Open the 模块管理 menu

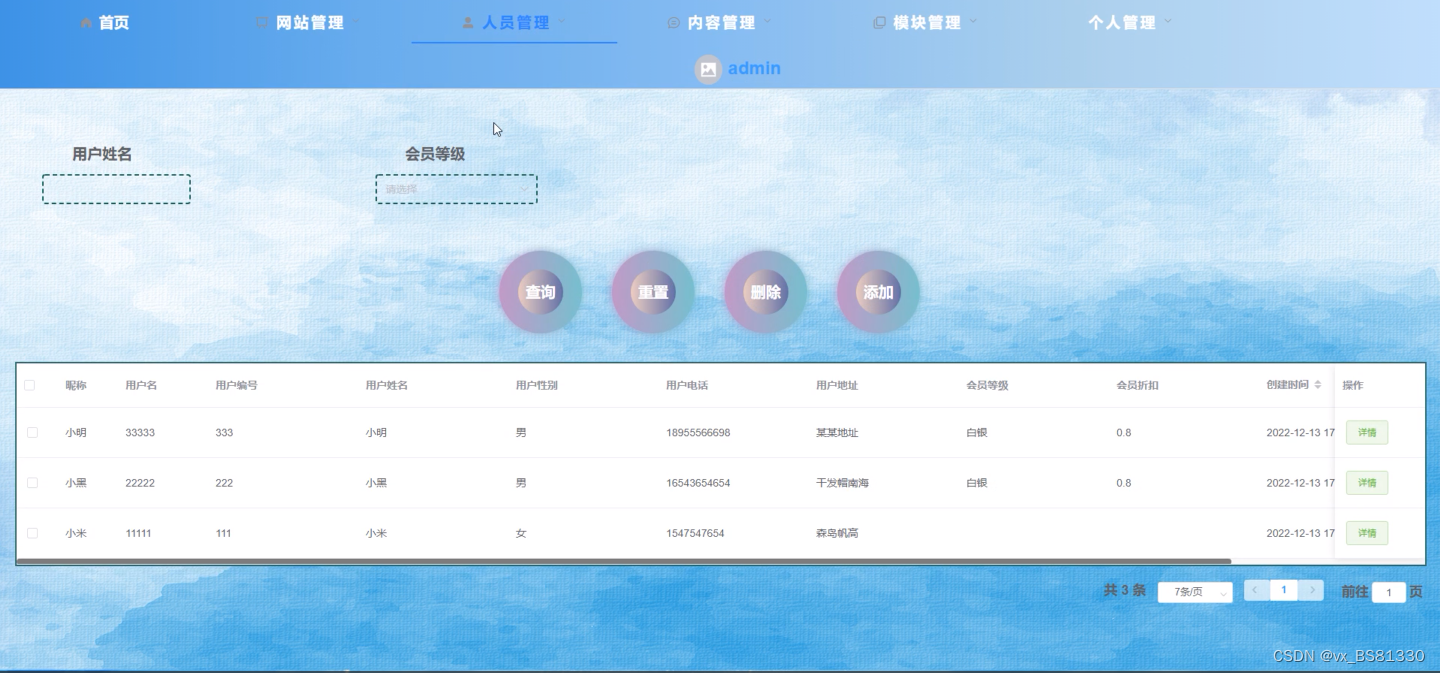point(926,22)
